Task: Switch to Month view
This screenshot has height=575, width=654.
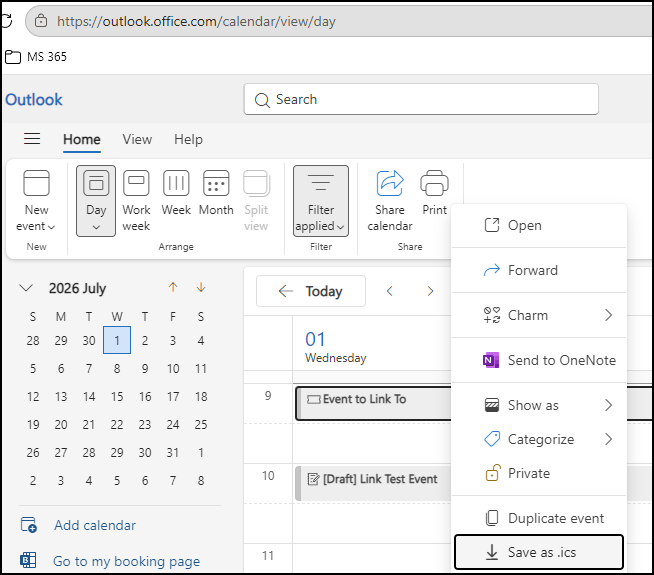Action: (x=216, y=193)
